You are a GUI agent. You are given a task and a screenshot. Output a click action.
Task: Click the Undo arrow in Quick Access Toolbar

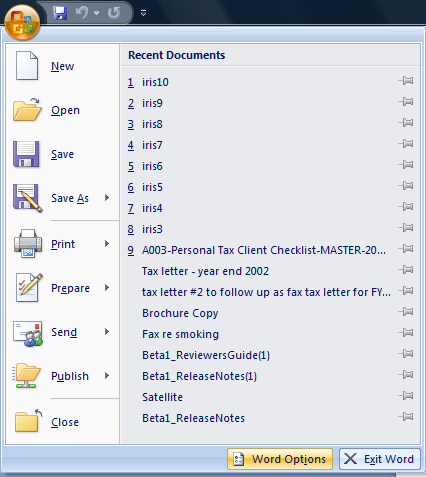[x=82, y=13]
